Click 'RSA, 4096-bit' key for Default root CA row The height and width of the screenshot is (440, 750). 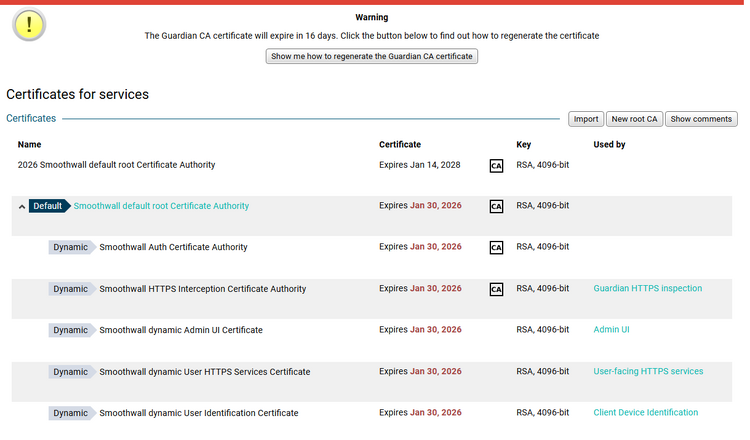[x=543, y=206]
